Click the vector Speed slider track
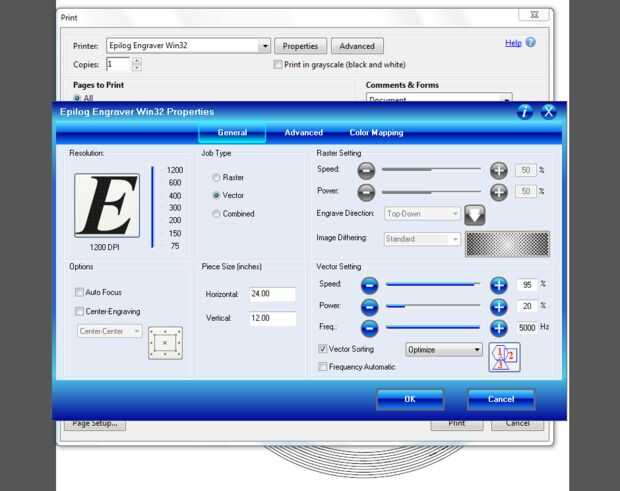This screenshot has height=491, width=620. pos(433,284)
